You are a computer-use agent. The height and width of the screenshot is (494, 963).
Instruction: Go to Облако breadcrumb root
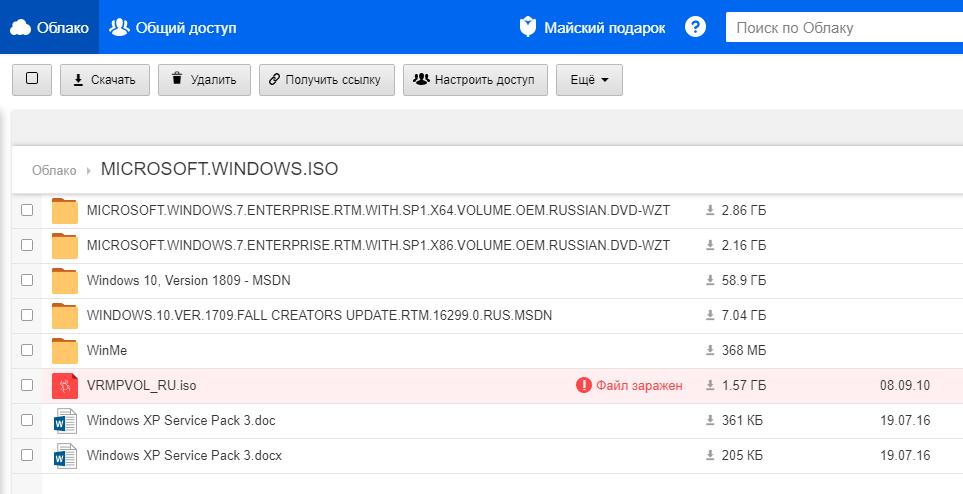[54, 170]
